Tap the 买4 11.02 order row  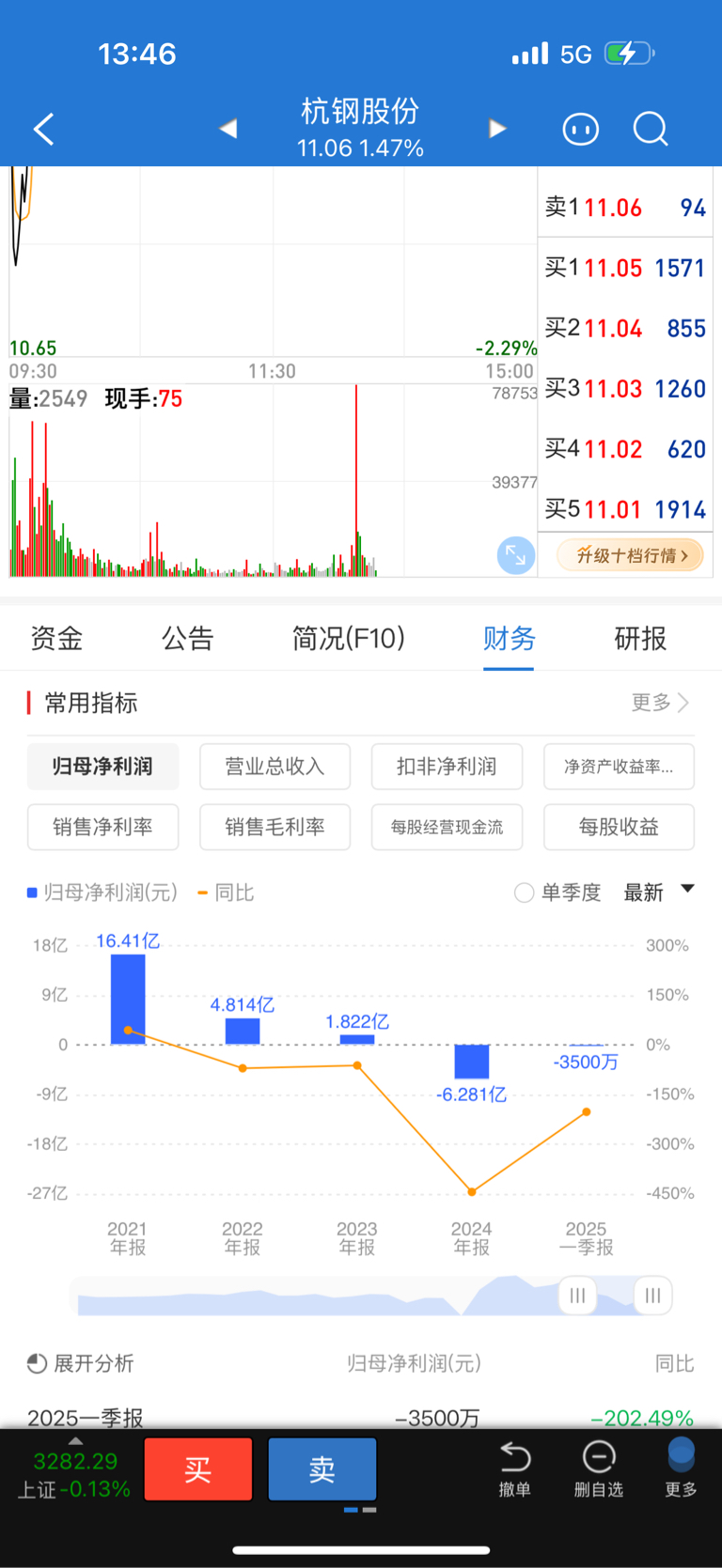pos(625,449)
